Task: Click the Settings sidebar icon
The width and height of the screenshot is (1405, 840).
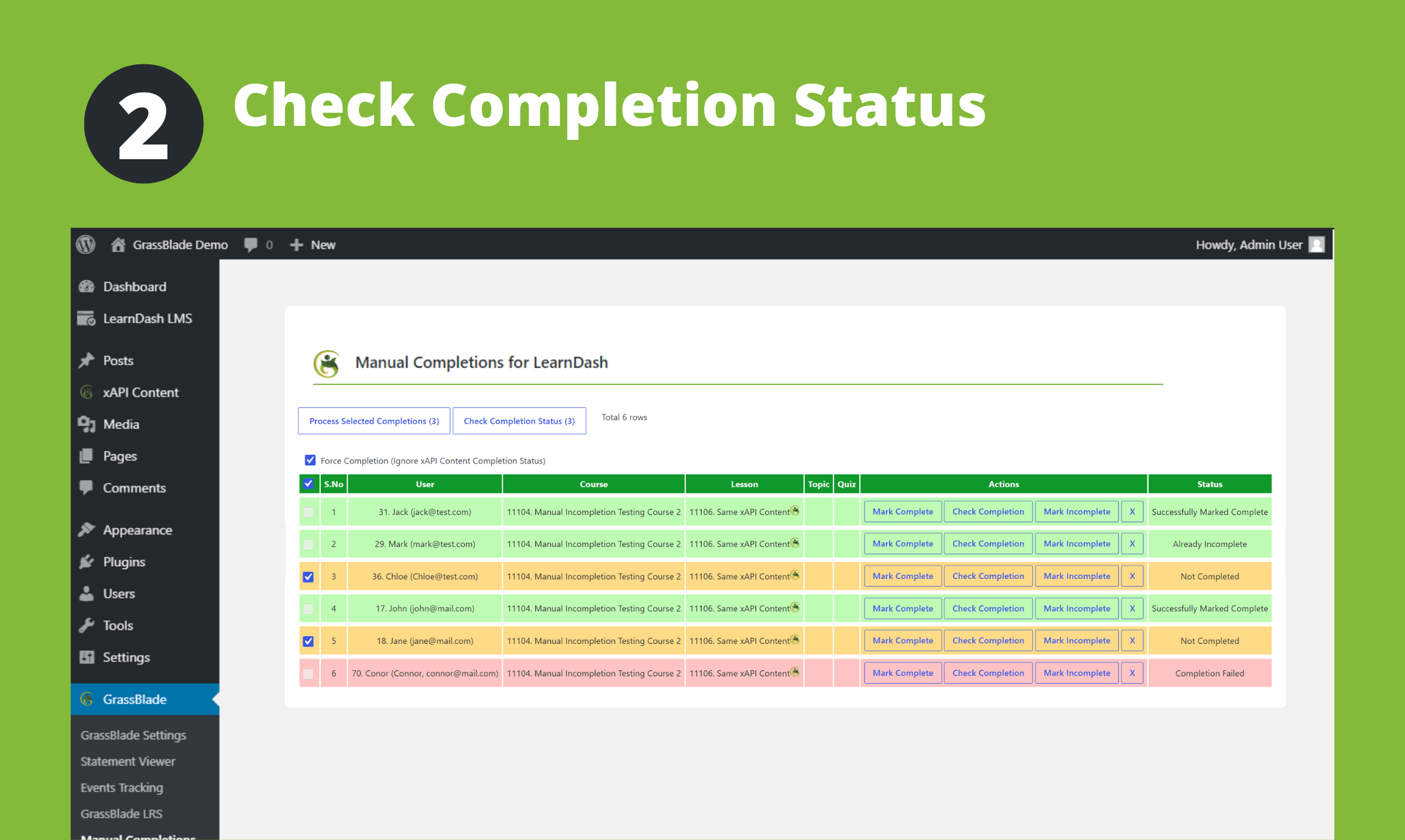Action: point(87,657)
